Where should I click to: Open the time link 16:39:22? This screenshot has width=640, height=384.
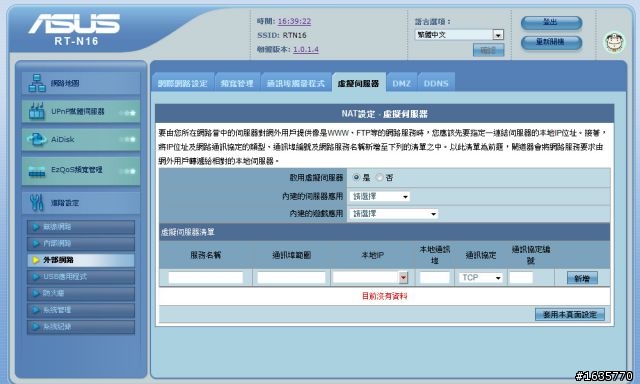(x=294, y=21)
